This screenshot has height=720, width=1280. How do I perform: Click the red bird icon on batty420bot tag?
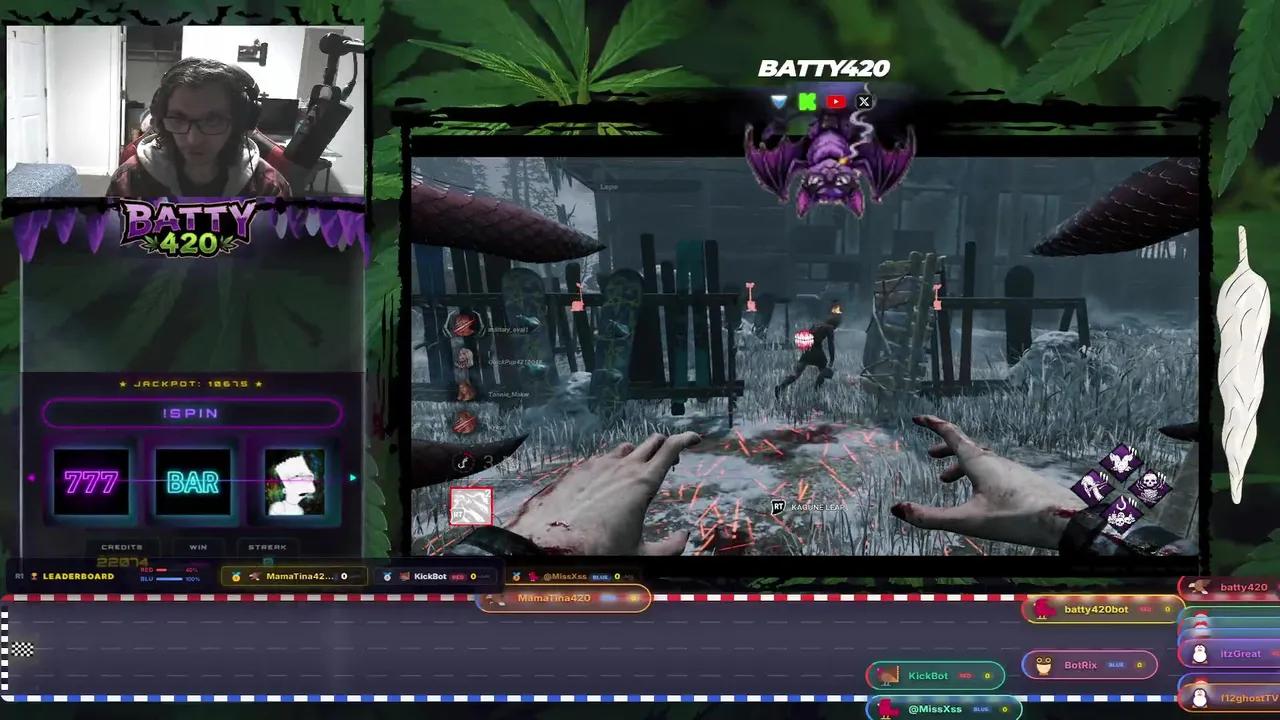tap(1046, 609)
